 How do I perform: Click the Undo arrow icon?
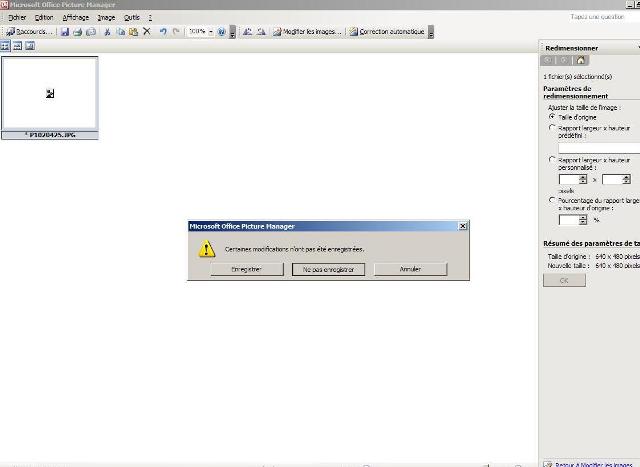pyautogui.click(x=162, y=32)
